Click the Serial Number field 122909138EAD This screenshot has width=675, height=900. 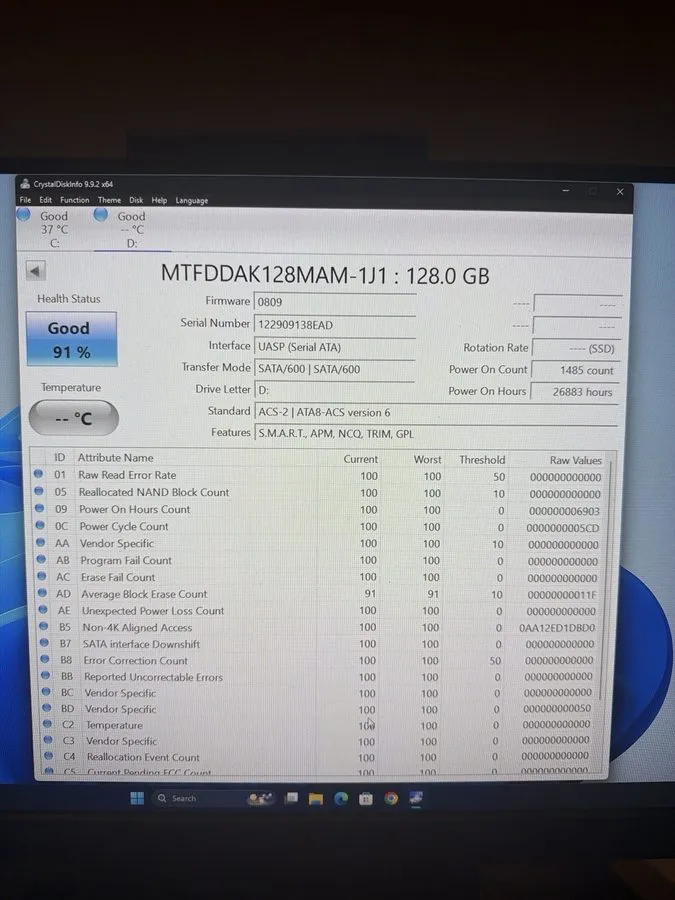pos(335,325)
